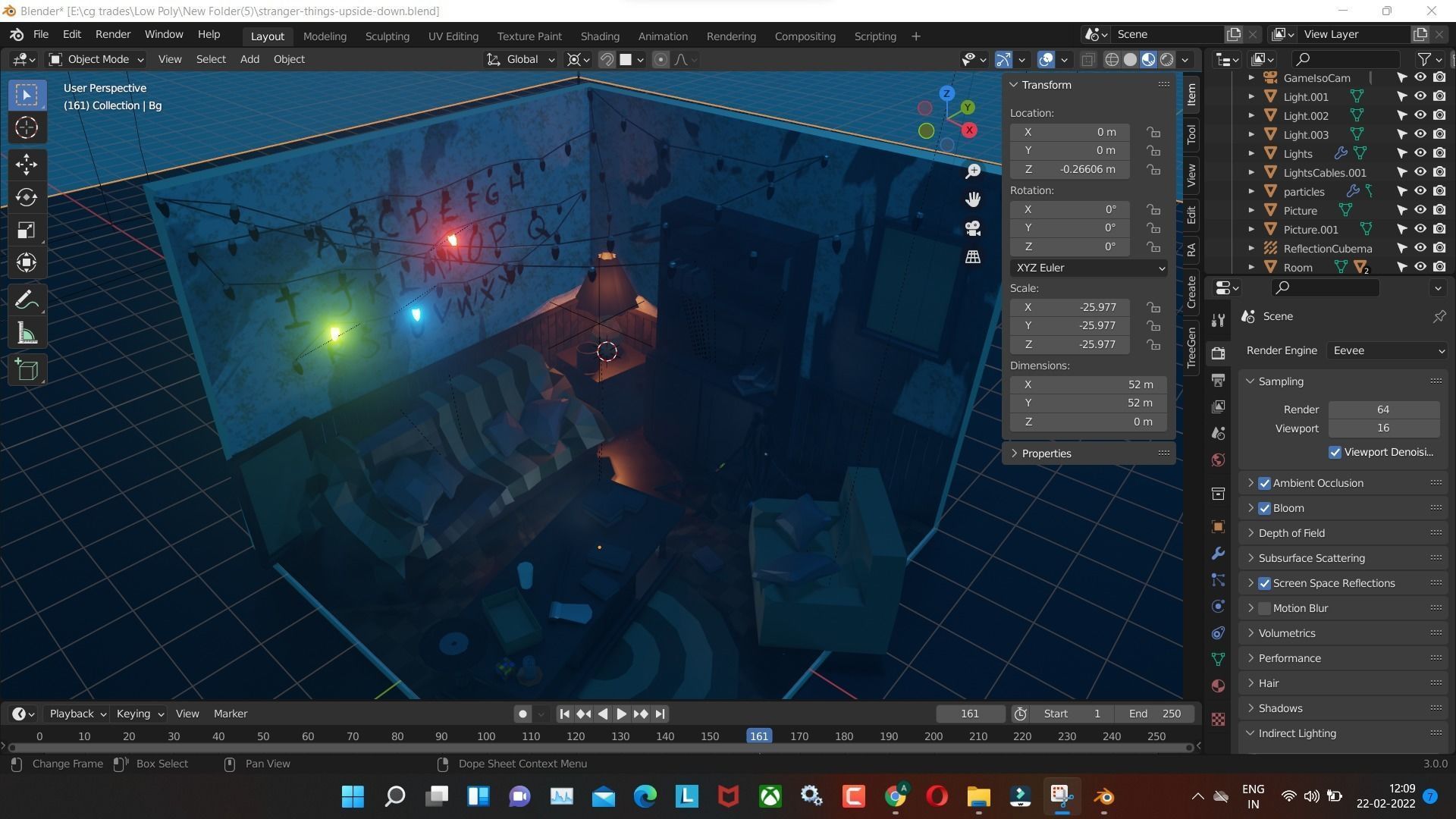1456x819 pixels.
Task: Lock the Location X axis
Action: coord(1153,132)
